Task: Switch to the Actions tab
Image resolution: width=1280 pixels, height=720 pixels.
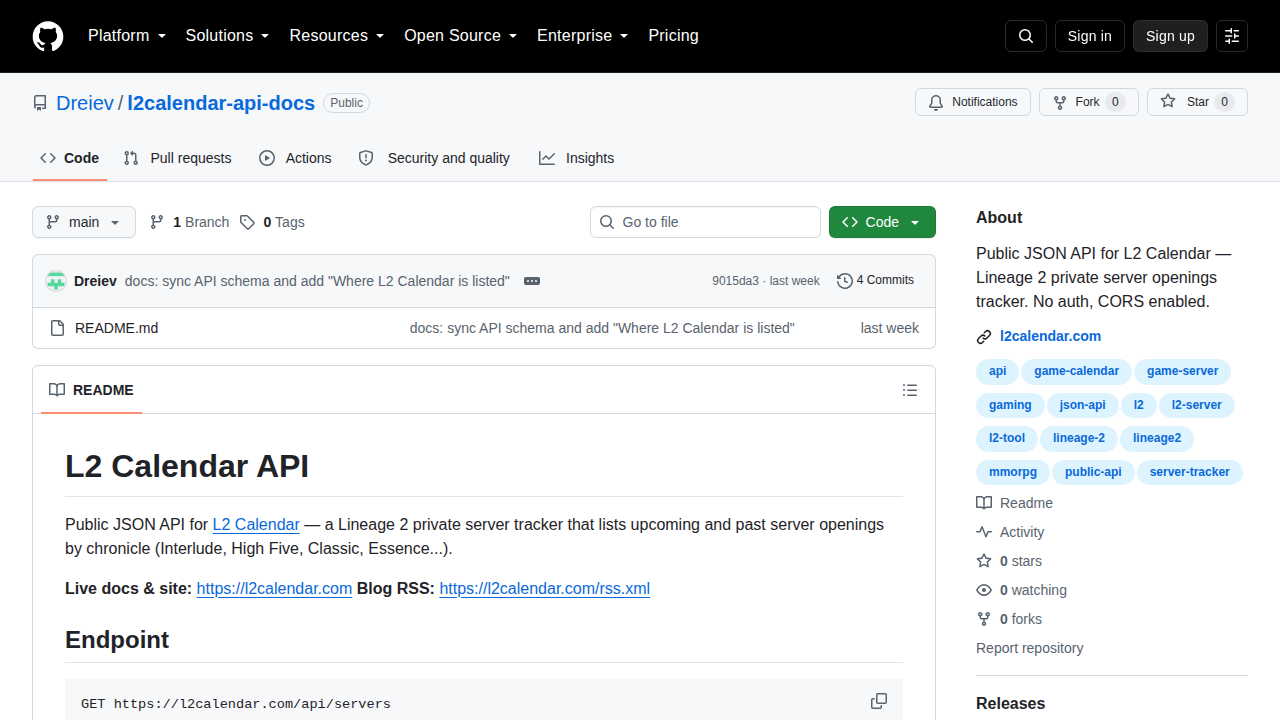Action: point(295,158)
